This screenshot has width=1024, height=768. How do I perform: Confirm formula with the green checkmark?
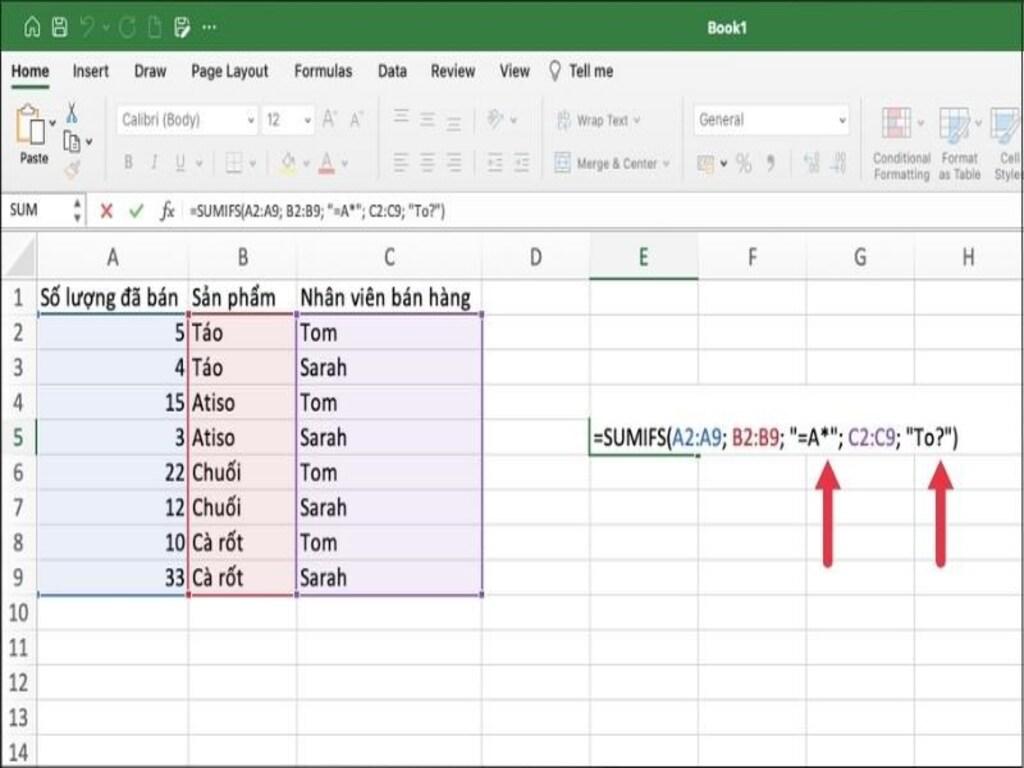click(x=136, y=209)
